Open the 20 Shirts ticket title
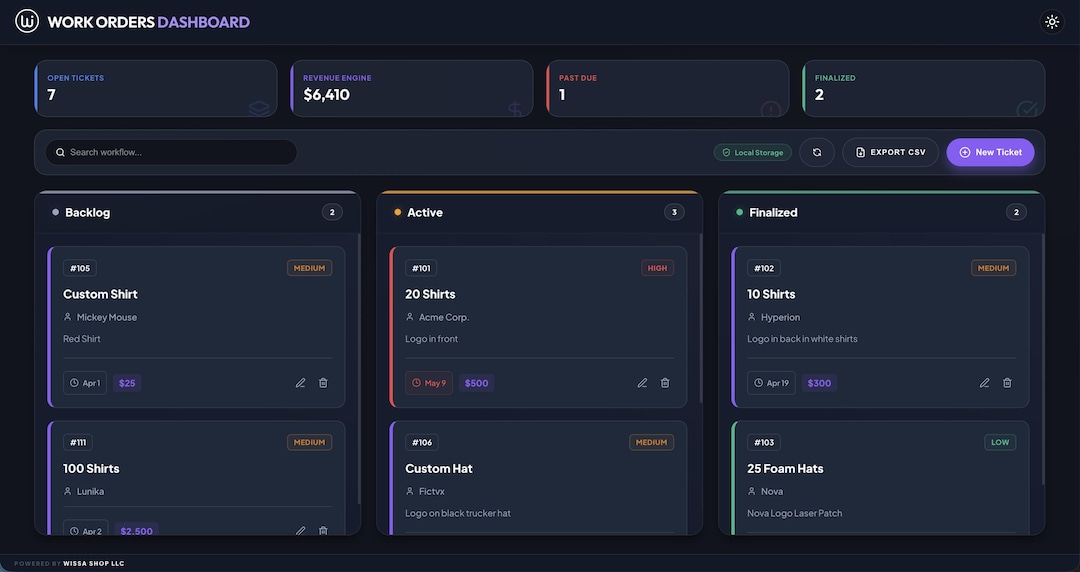The width and height of the screenshot is (1080, 572). [x=430, y=294]
